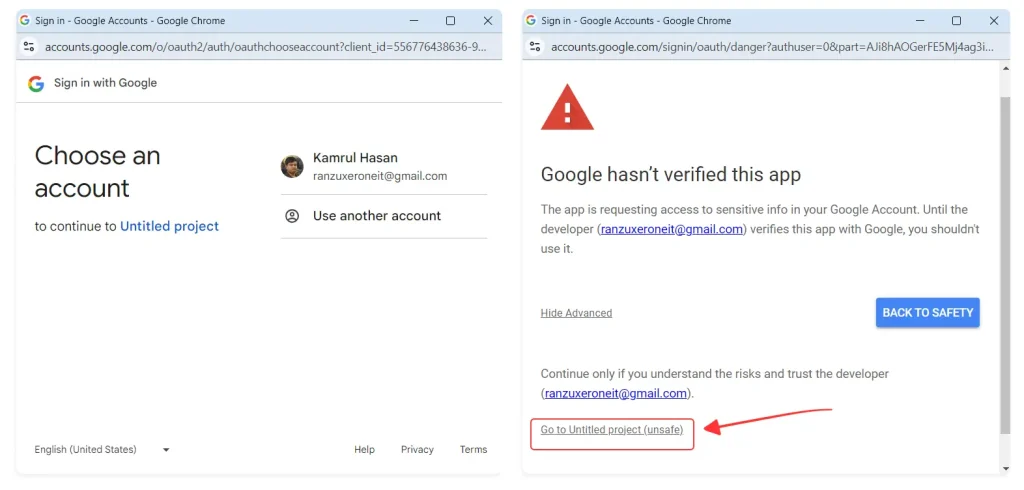The height and width of the screenshot is (490, 1024).
Task: Click Go to Untitled project (unsafe) link
Action: tap(612, 430)
